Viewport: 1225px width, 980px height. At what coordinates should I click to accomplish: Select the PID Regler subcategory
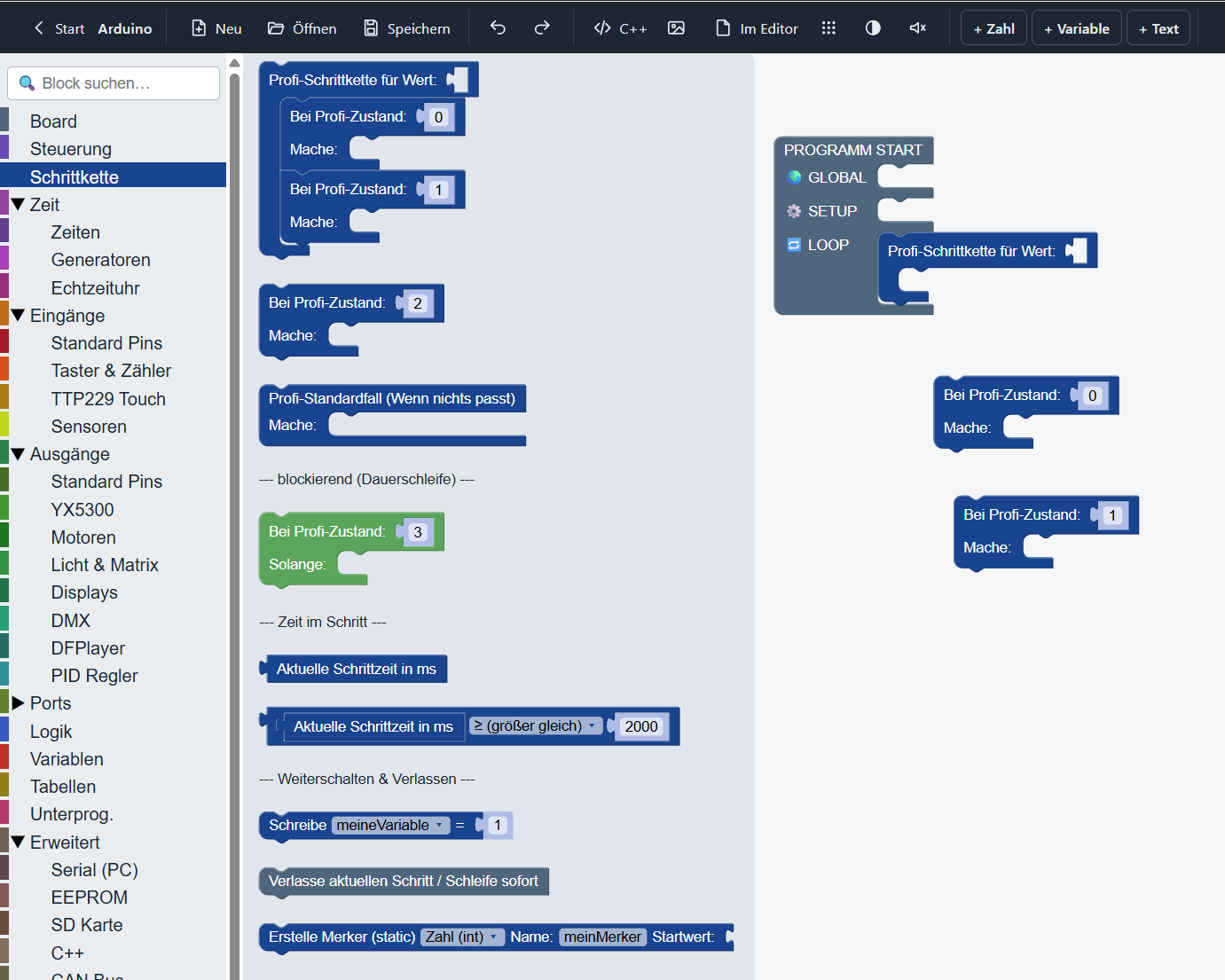click(x=114, y=676)
